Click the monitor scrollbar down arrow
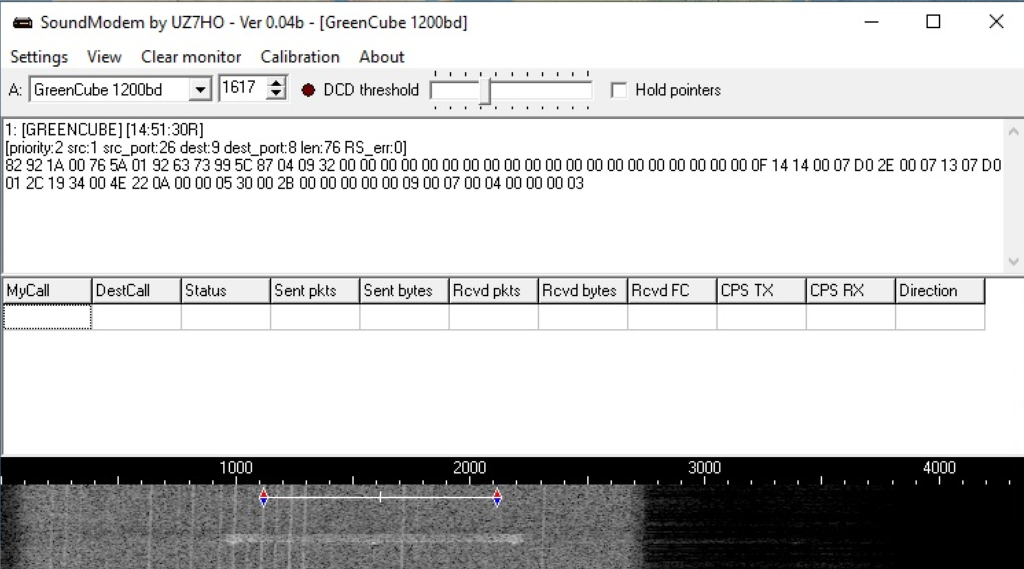 (x=1014, y=261)
